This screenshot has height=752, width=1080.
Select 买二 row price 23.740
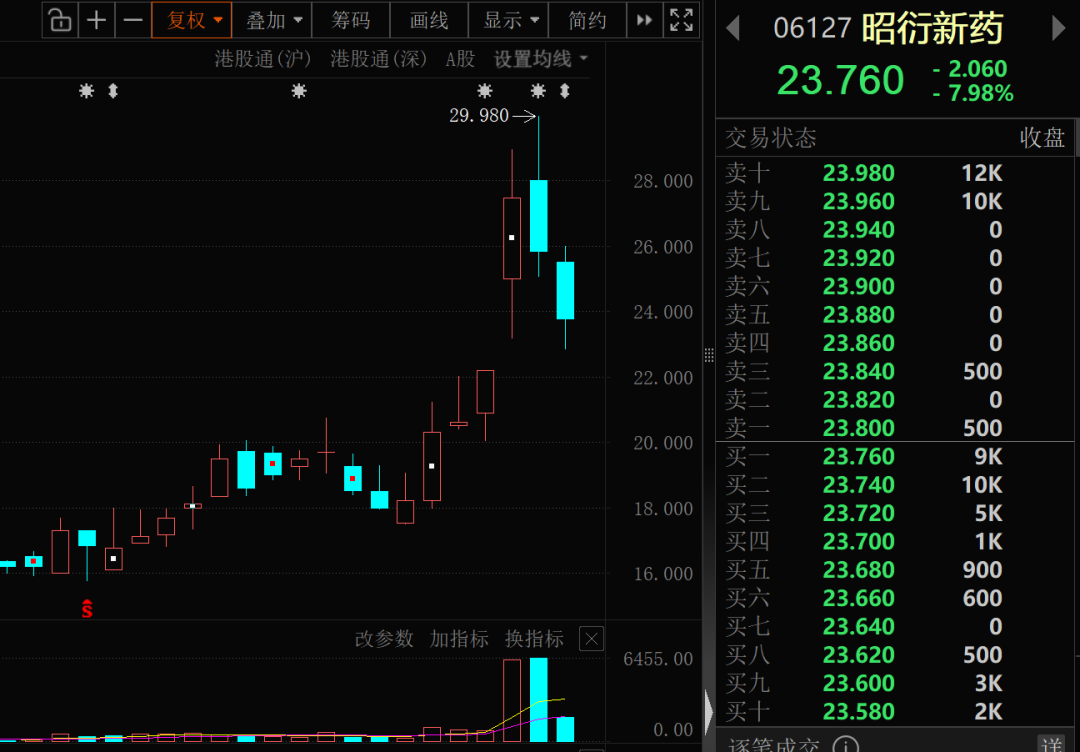coord(859,485)
